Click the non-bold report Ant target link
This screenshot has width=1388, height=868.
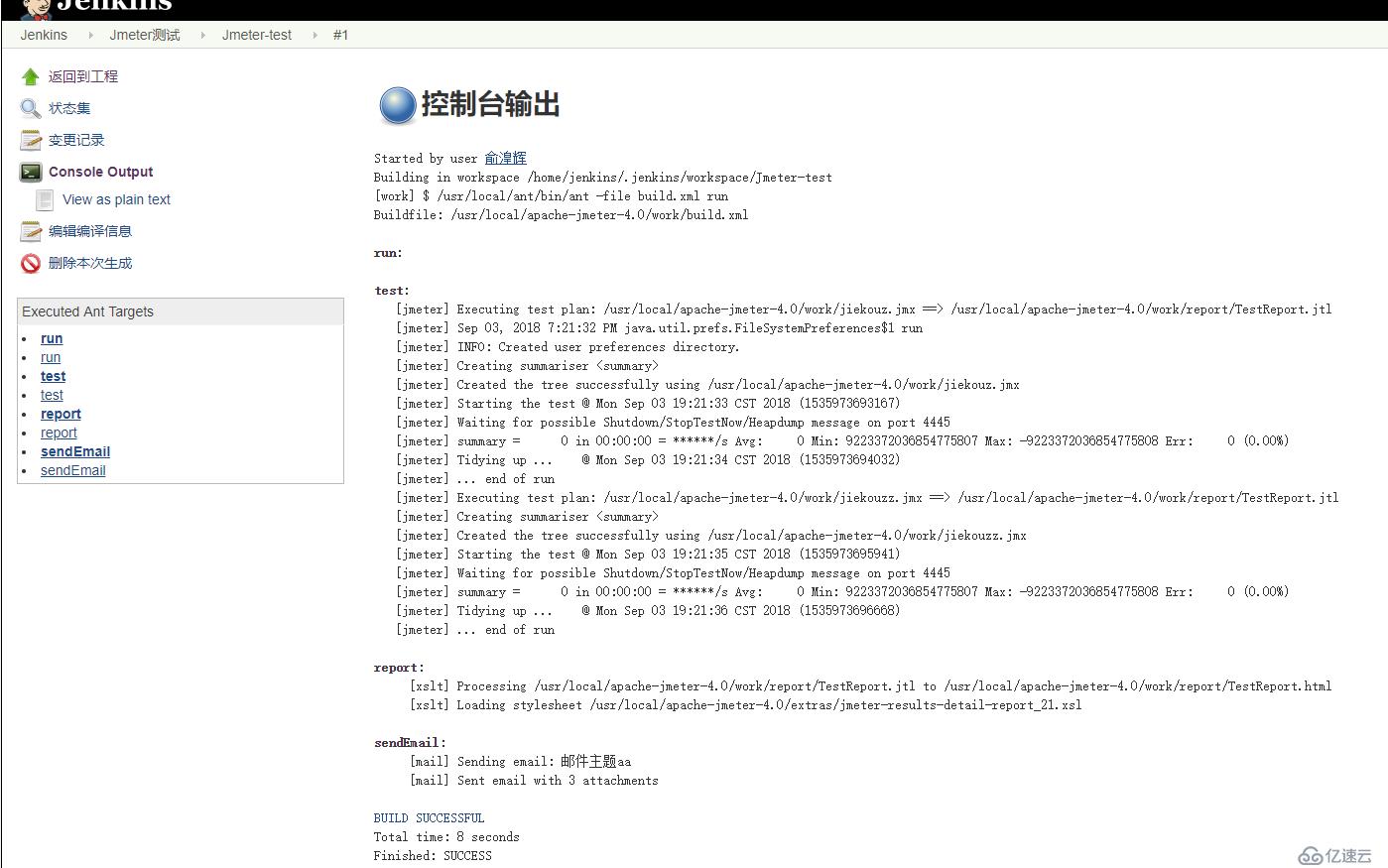coord(59,433)
